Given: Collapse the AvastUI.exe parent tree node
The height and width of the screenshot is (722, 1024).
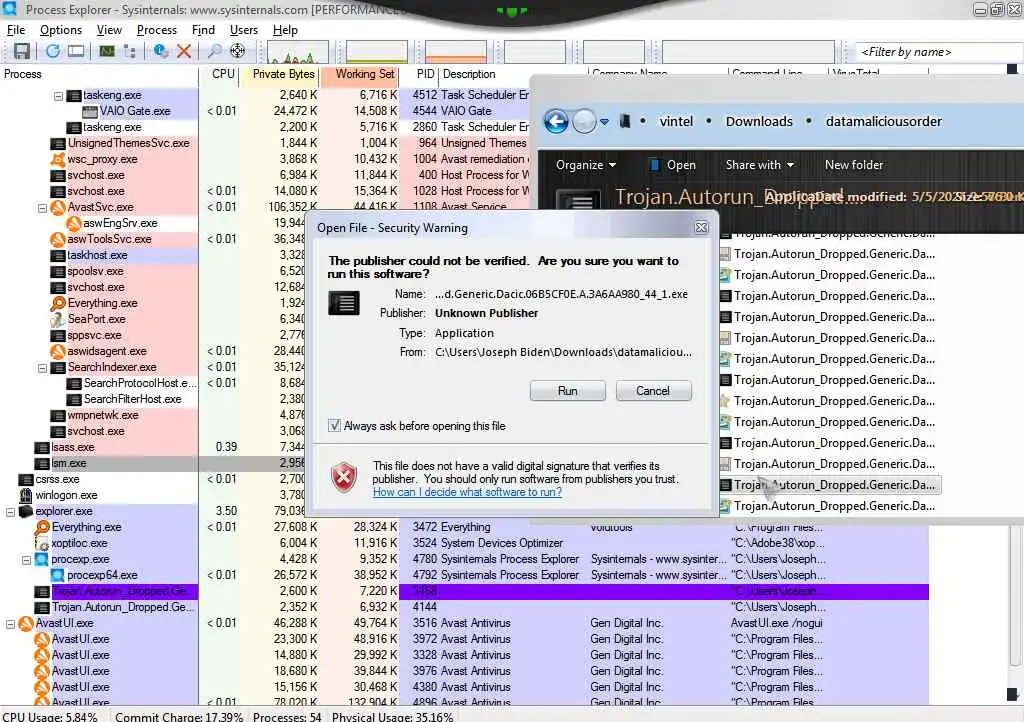Looking at the screenshot, I should click(x=10, y=624).
